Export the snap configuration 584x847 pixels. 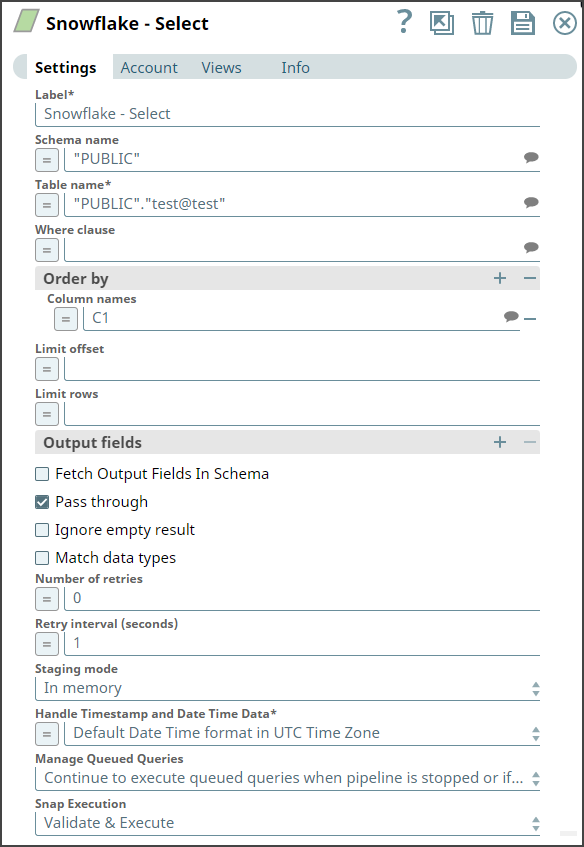click(443, 22)
